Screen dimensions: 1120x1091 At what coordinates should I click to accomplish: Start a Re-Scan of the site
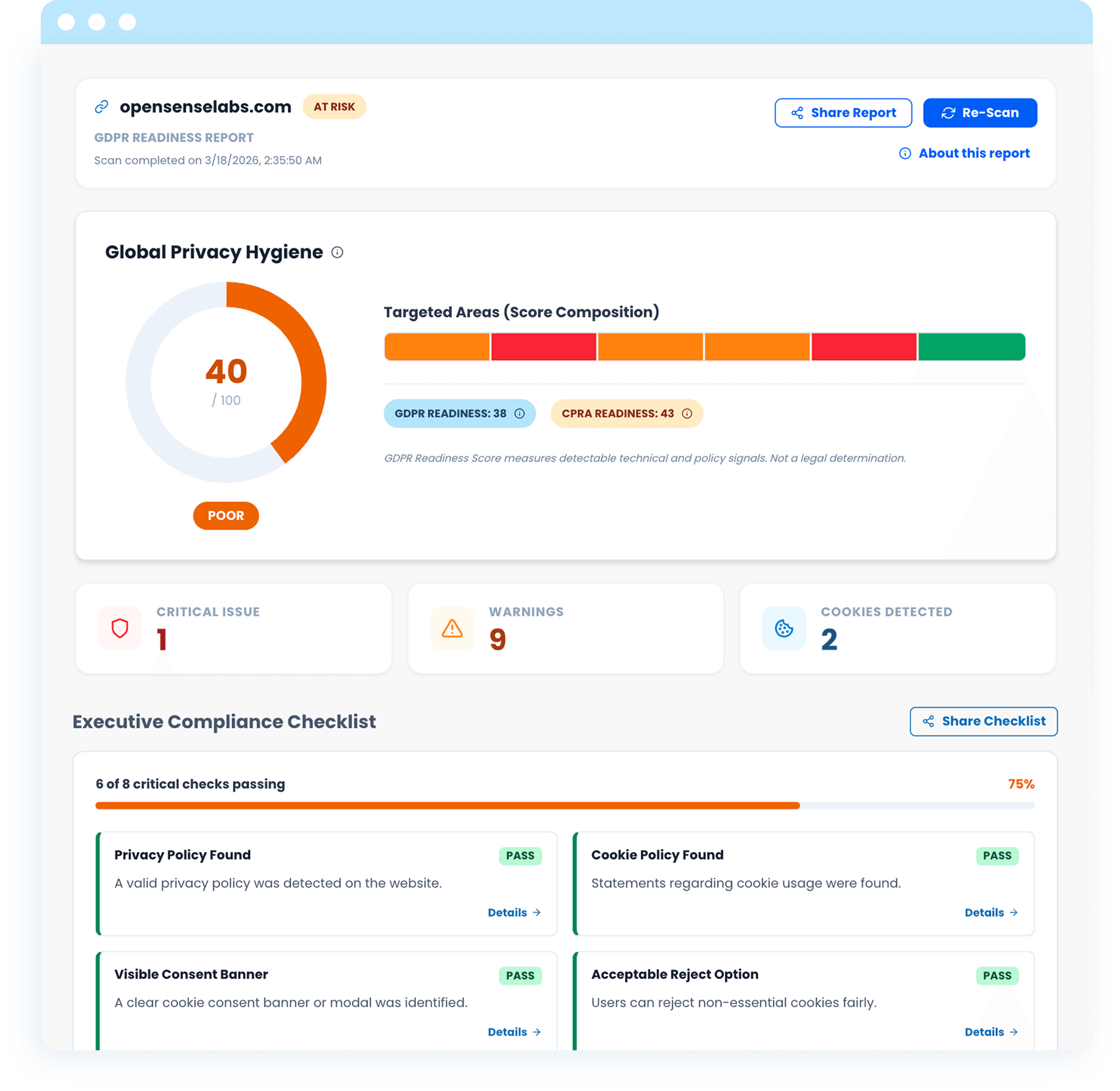pyautogui.click(x=980, y=113)
